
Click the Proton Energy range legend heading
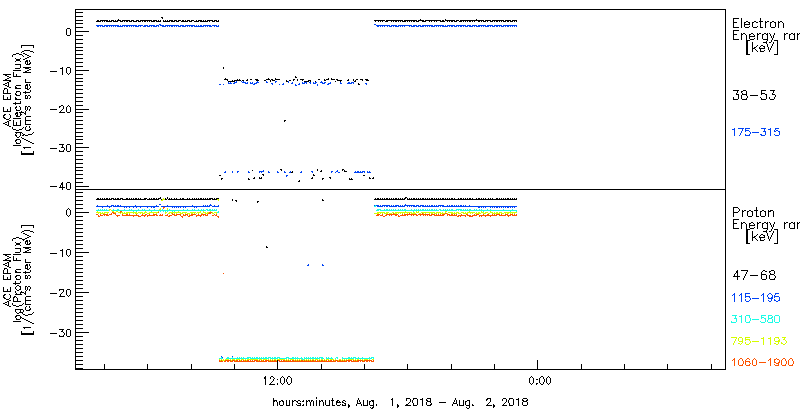[x=764, y=225]
